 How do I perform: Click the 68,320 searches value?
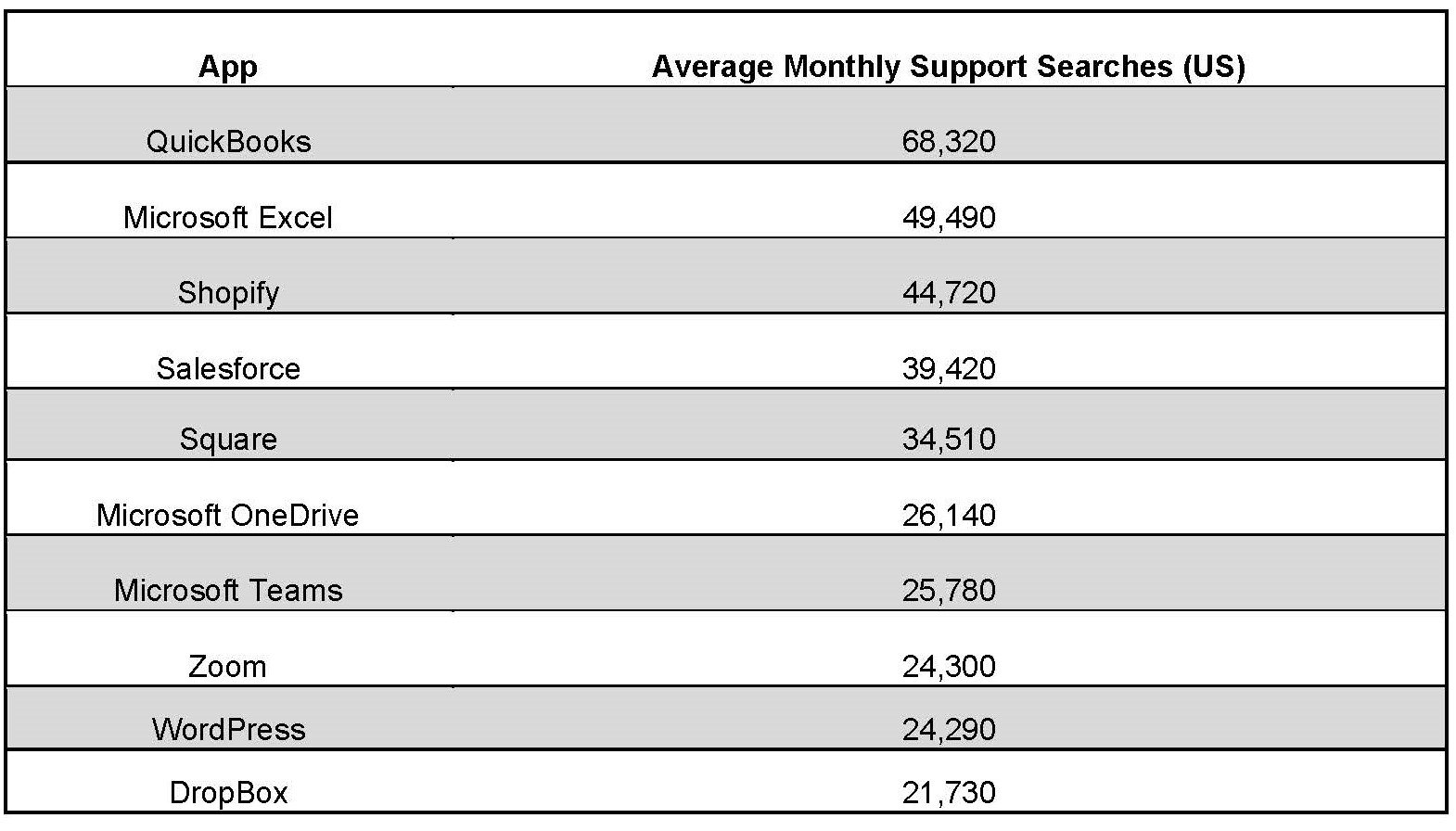pyautogui.click(x=949, y=142)
